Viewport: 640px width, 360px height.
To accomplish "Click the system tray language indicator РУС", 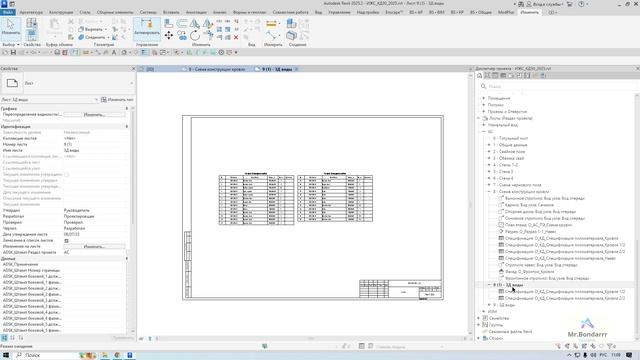I will pyautogui.click(x=603, y=355).
